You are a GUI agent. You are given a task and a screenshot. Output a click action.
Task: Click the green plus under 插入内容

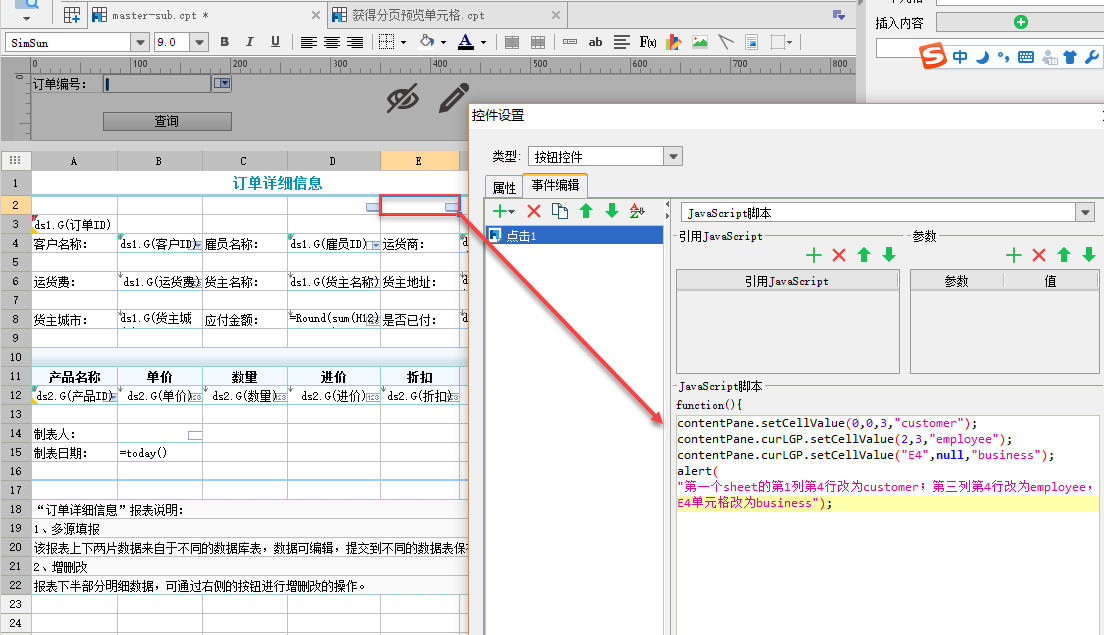1021,23
